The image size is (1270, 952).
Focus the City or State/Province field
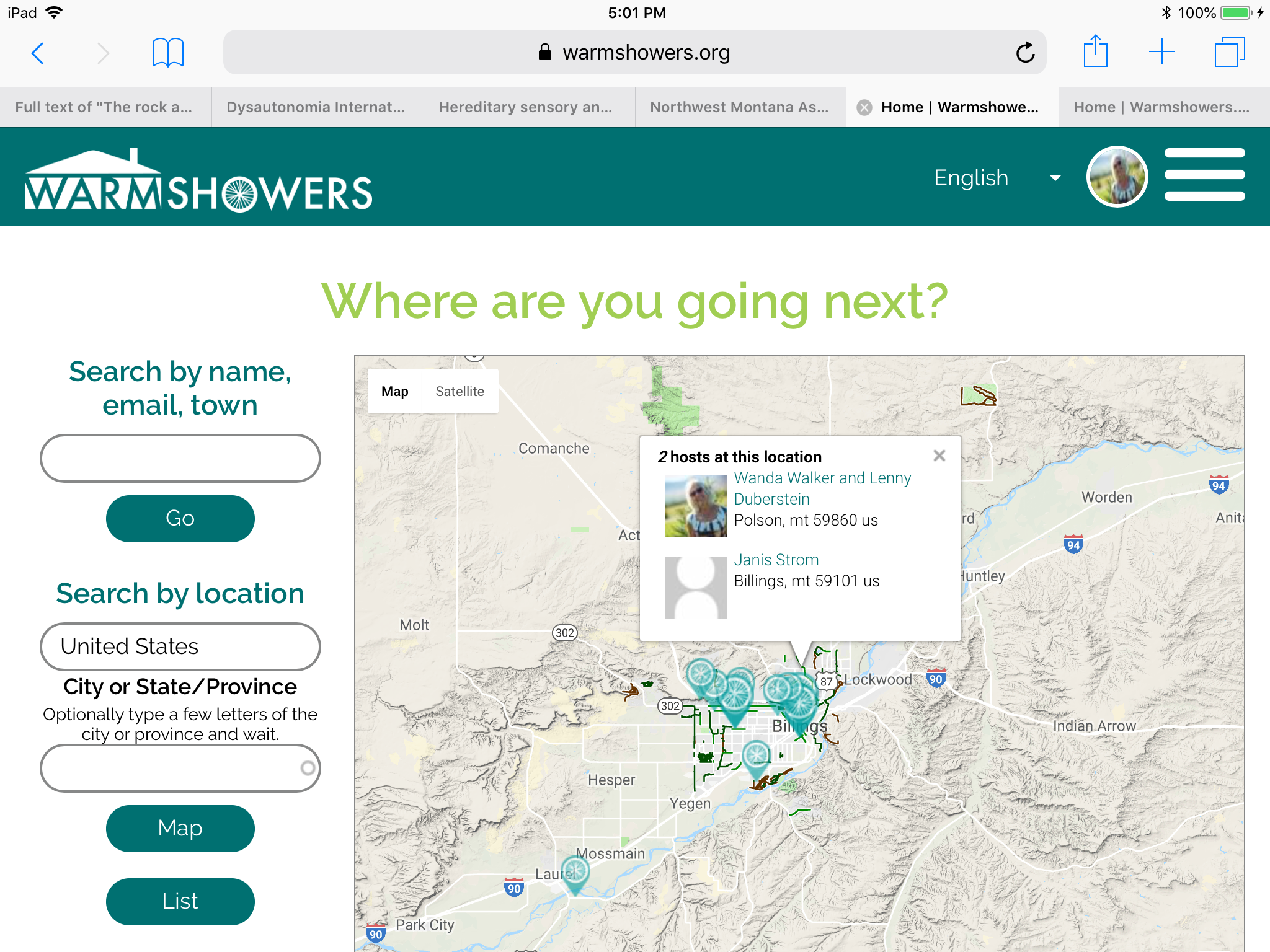click(180, 768)
